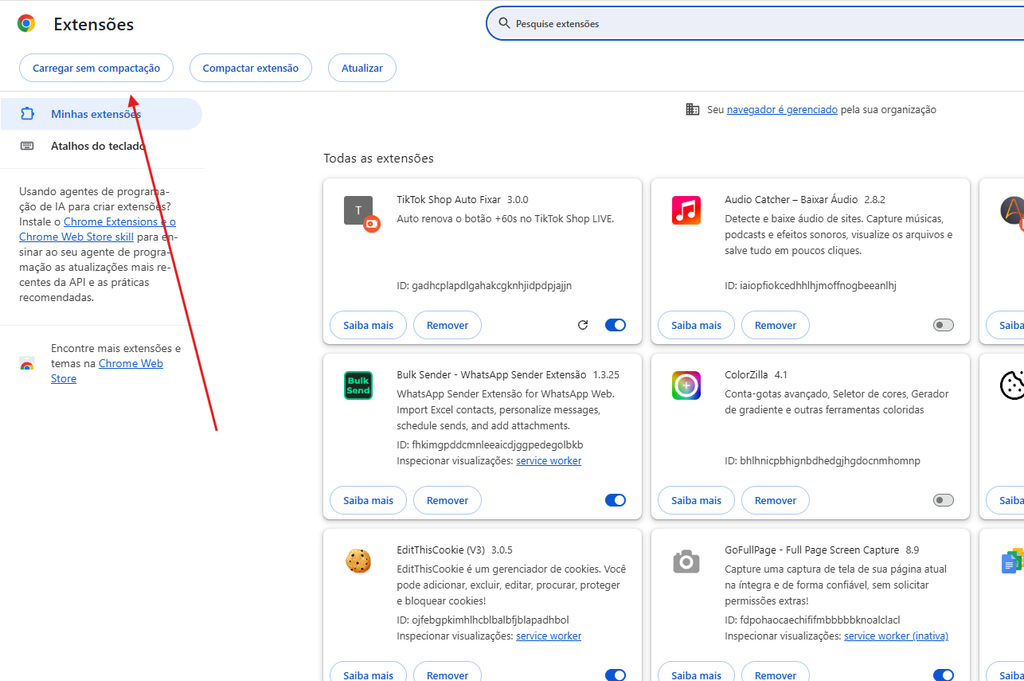Click ID gadhcplapdlgahakcgknhjidpdpjajjn text
This screenshot has height=681, width=1024.
(x=484, y=285)
